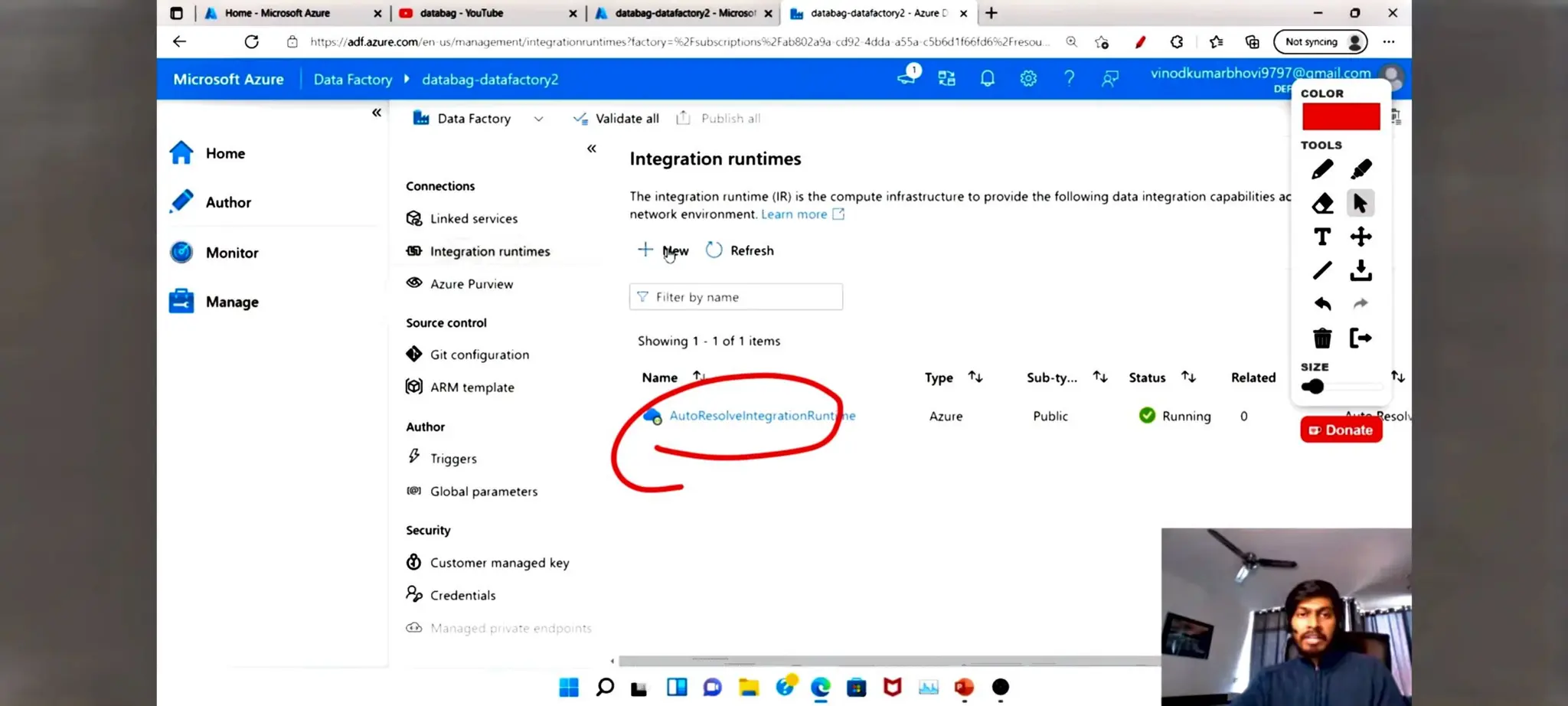This screenshot has height=706, width=1568.
Task: Click Validate all
Action: (x=616, y=118)
